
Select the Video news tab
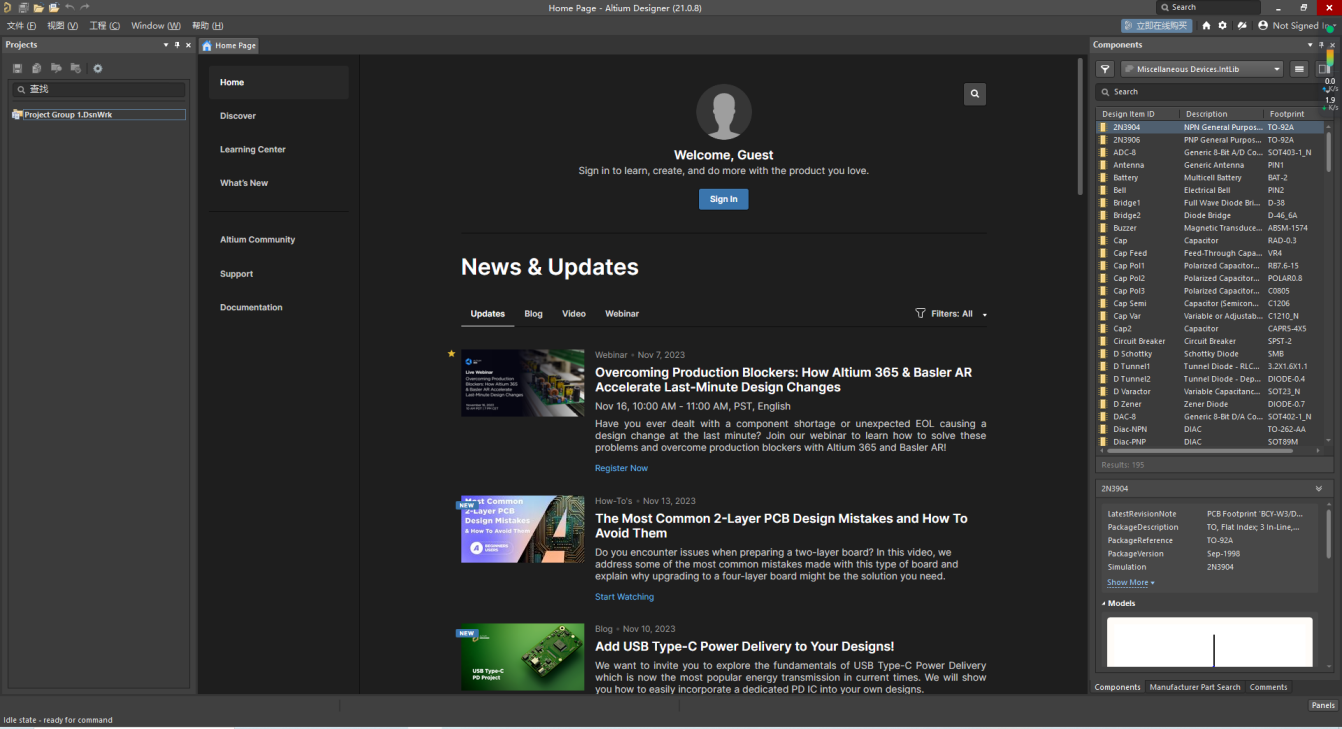[574, 314]
